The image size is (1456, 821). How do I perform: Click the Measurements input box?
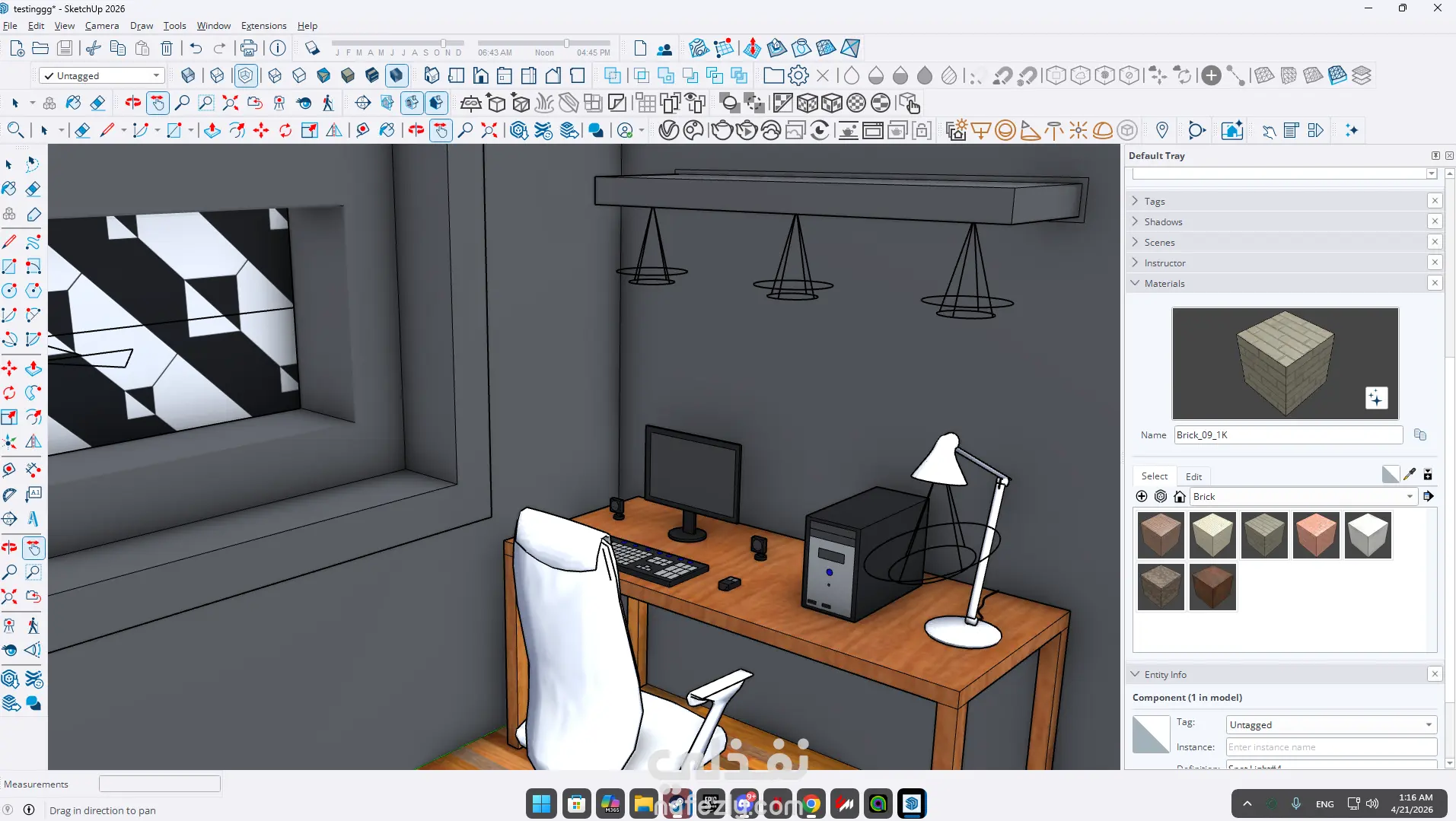pos(160,784)
